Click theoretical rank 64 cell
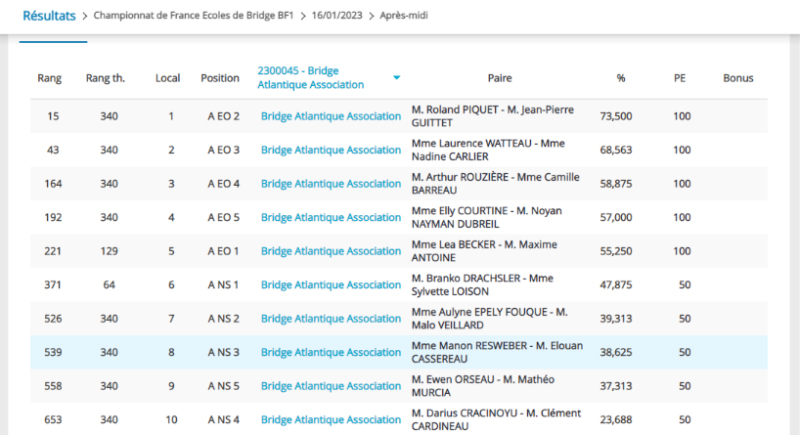 tap(109, 285)
